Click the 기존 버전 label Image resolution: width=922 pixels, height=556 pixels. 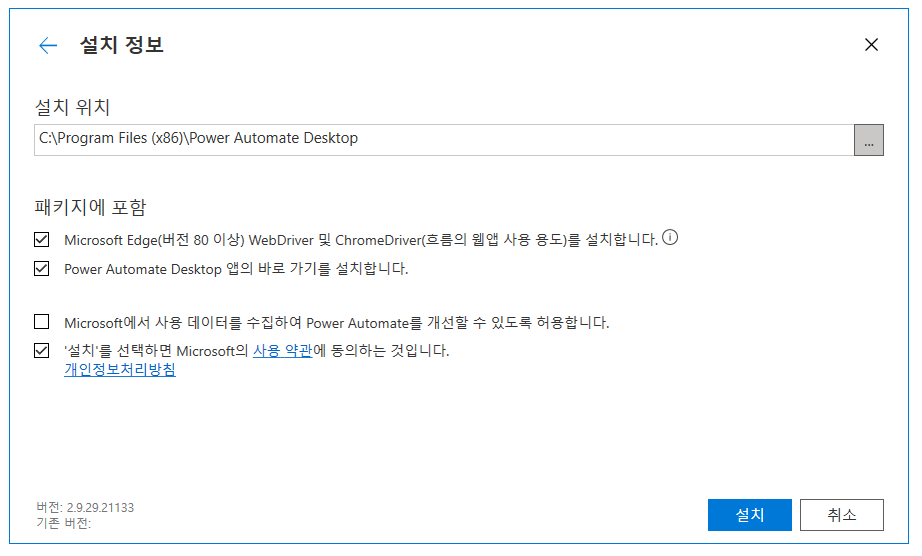pos(64,523)
